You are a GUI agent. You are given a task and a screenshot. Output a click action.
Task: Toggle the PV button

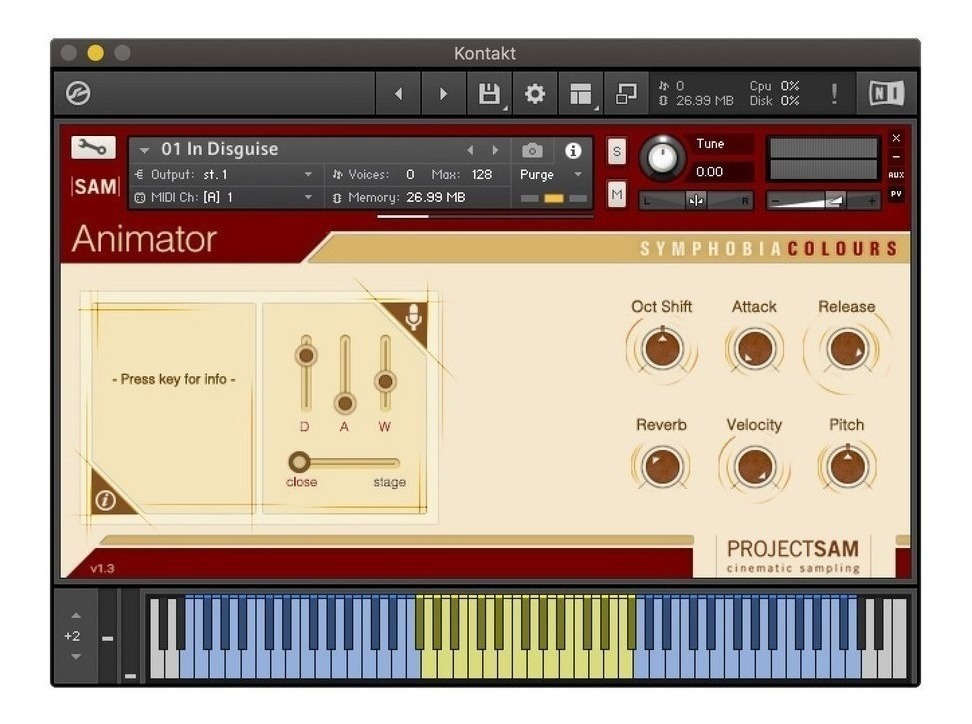[896, 194]
